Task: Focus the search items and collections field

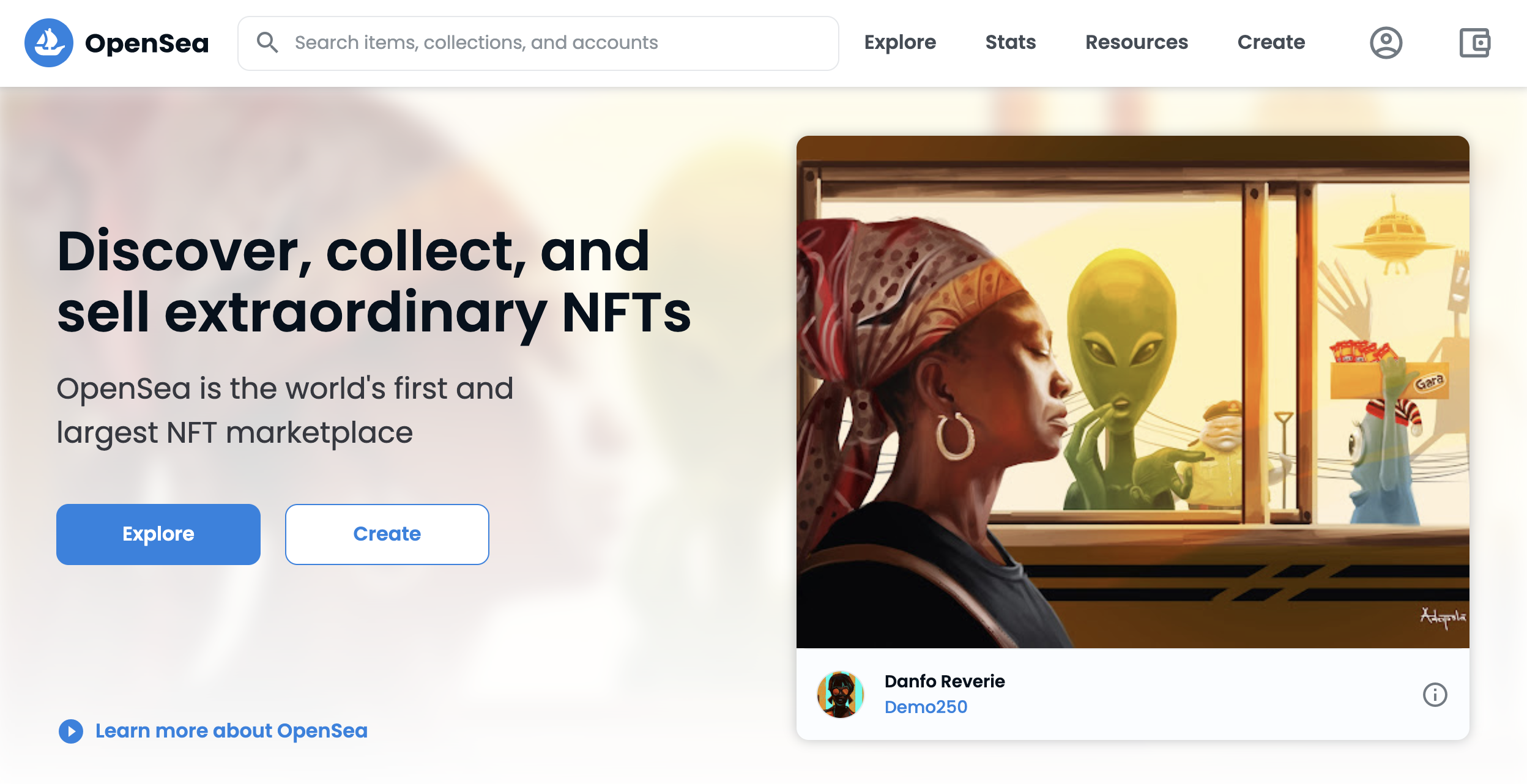Action: 551,43
